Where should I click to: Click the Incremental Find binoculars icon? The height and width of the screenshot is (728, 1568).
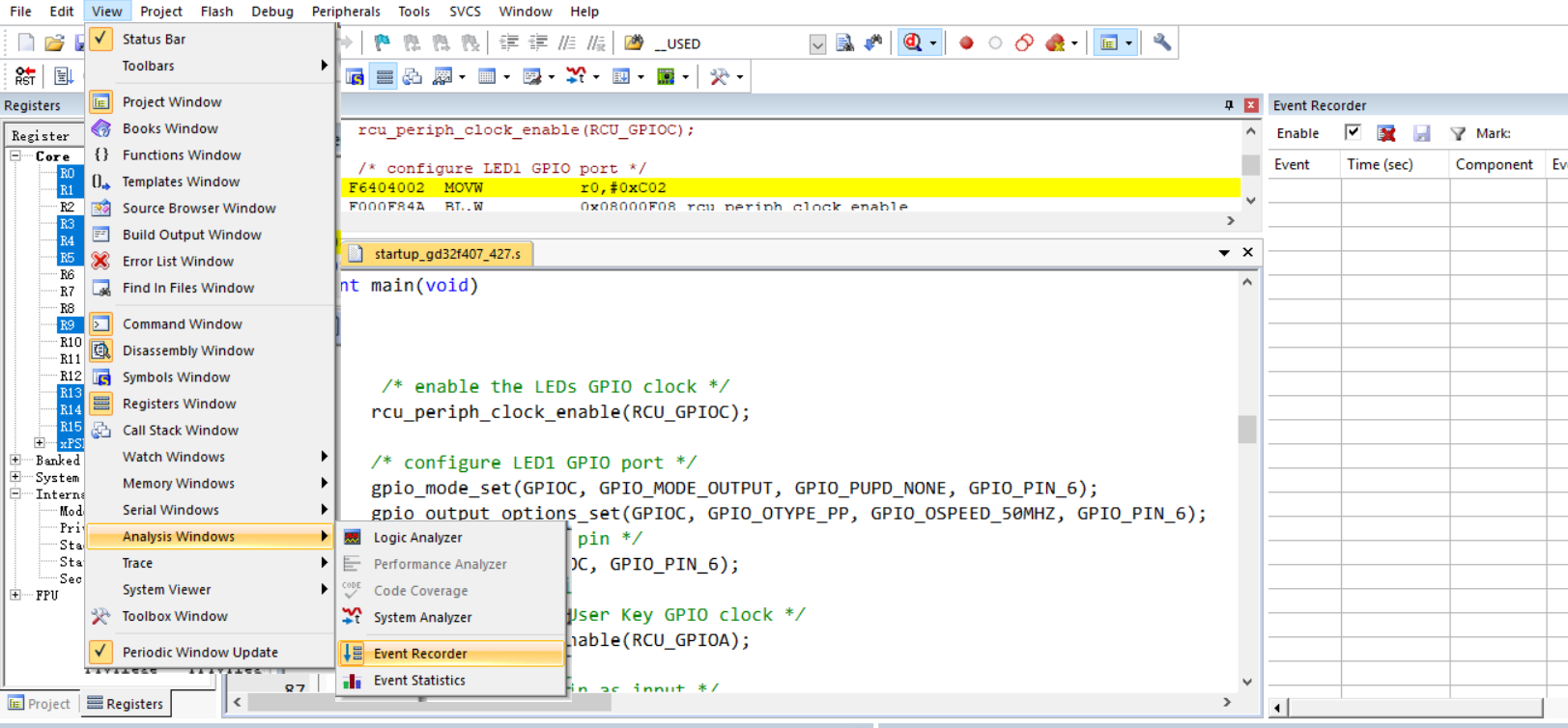click(x=873, y=42)
